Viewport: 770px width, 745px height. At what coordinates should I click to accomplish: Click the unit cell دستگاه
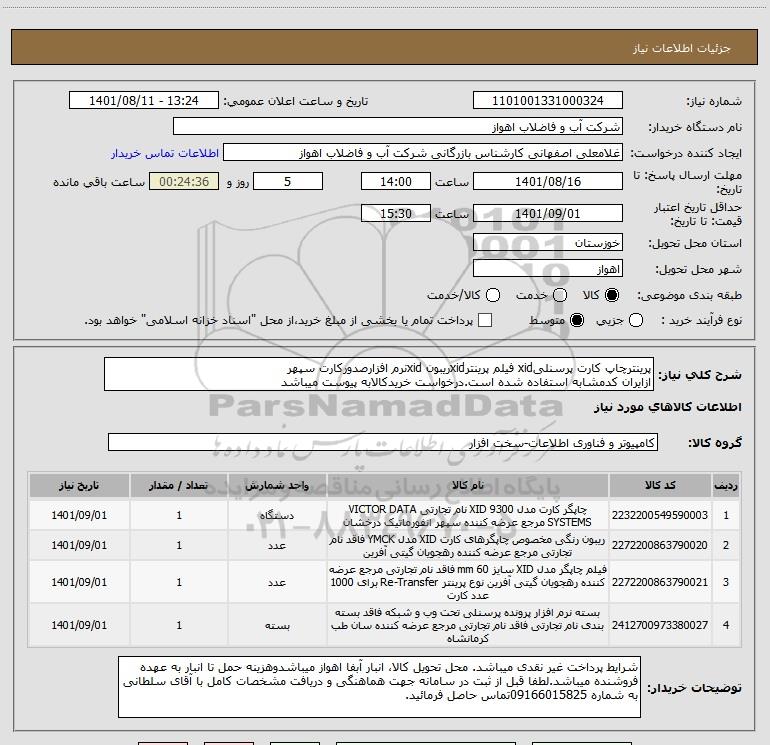tap(277, 516)
